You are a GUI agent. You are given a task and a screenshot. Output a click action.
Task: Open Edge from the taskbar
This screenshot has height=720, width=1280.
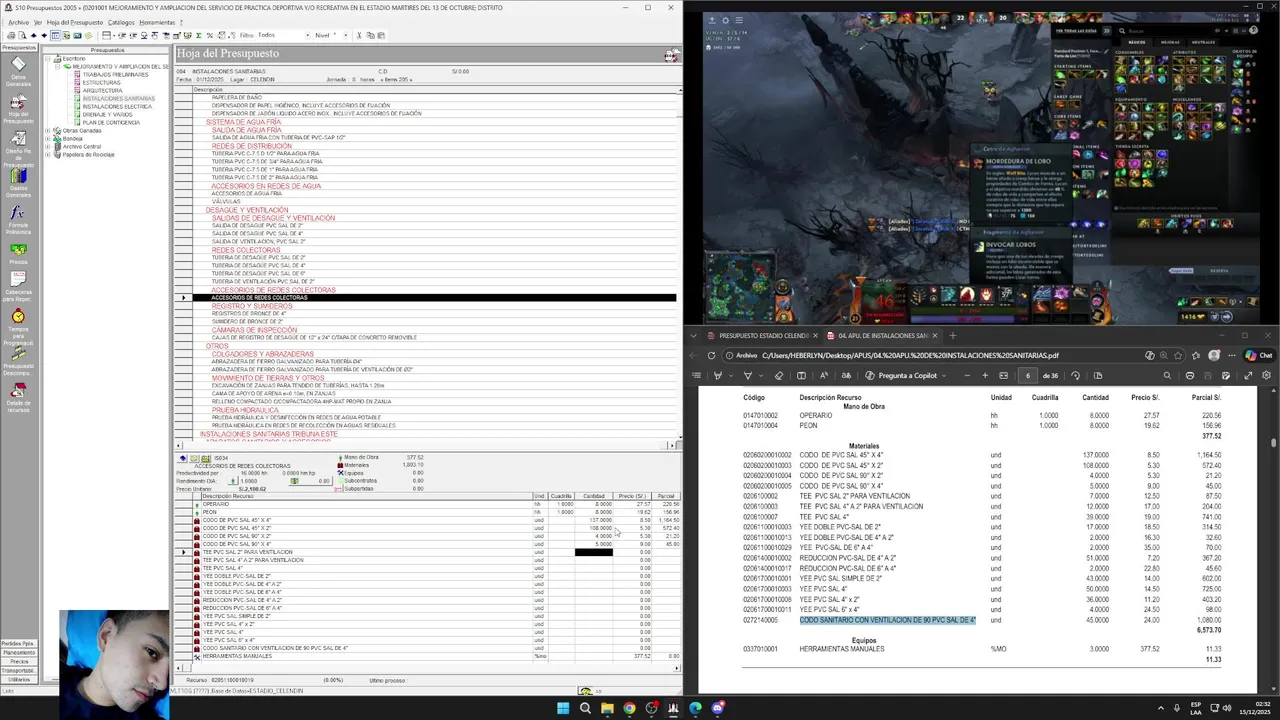point(695,708)
